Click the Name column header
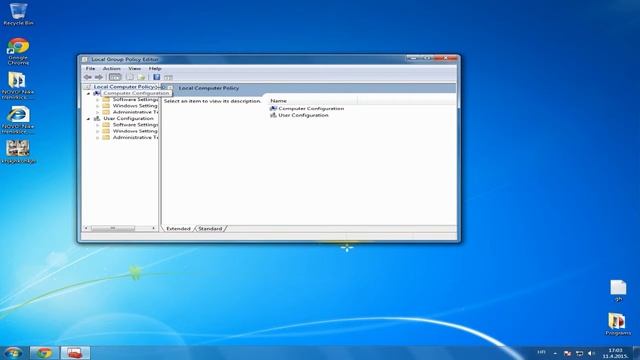The width and height of the screenshot is (640, 360). pos(312,101)
